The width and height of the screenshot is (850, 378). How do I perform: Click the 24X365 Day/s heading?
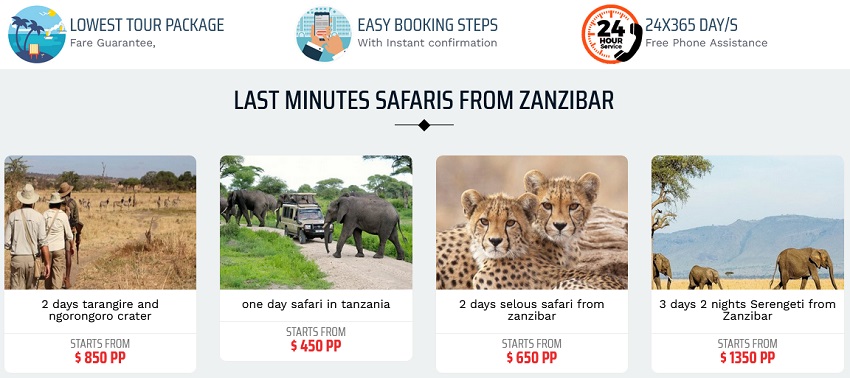[x=691, y=25]
